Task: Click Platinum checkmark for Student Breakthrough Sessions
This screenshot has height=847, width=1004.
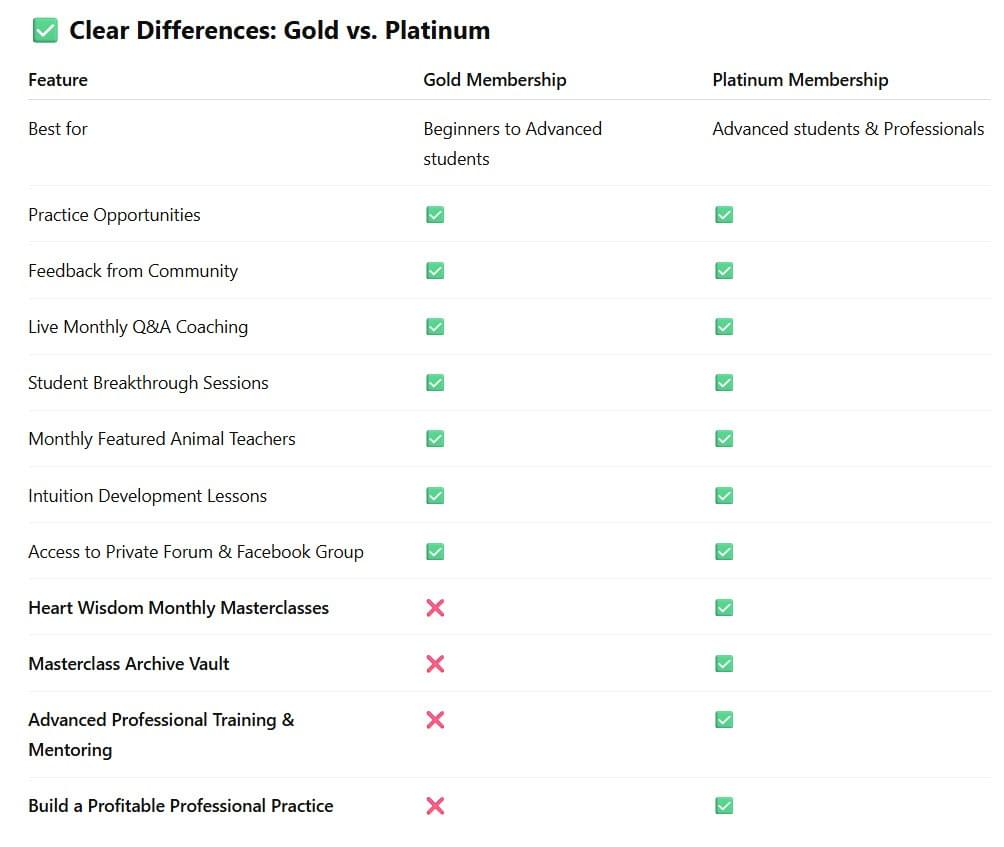Action: pyautogui.click(x=724, y=383)
